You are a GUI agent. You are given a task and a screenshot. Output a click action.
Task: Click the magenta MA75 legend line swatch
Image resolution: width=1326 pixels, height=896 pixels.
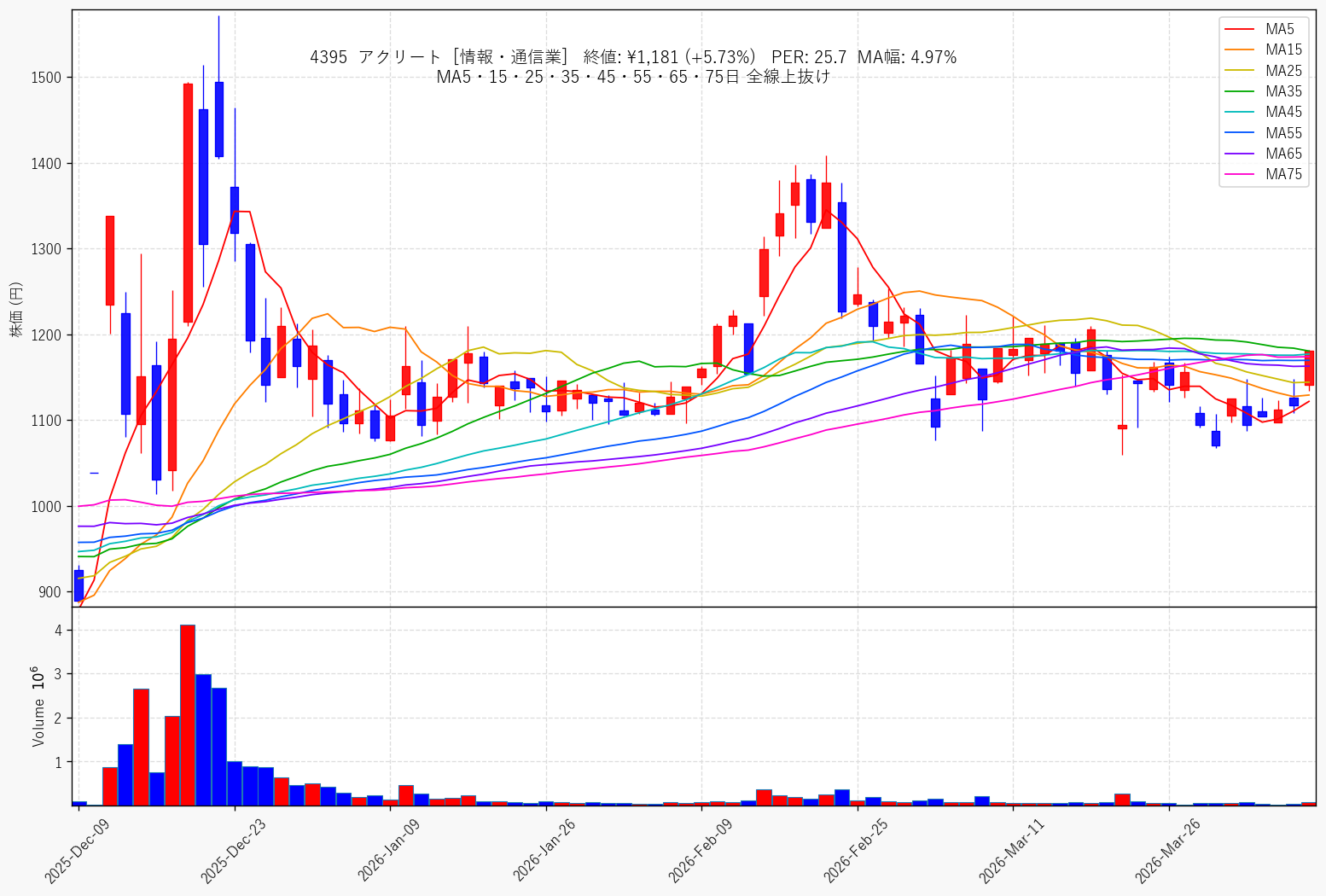pyautogui.click(x=1239, y=174)
